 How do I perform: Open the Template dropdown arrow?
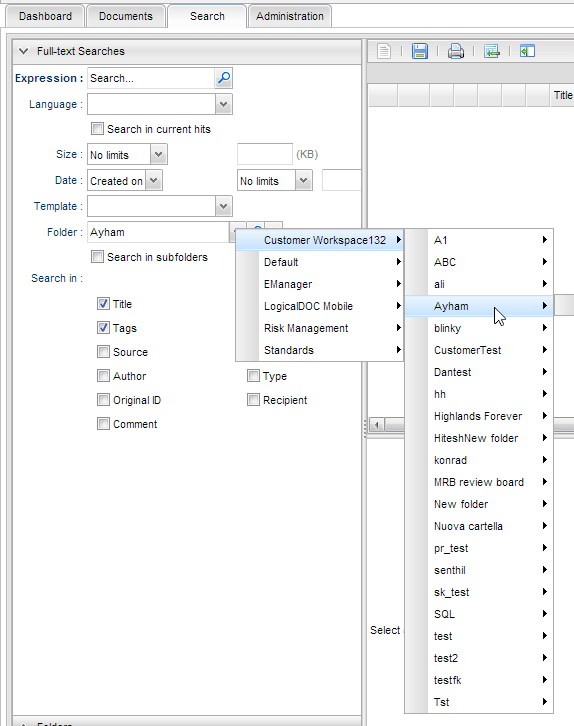tap(224, 206)
